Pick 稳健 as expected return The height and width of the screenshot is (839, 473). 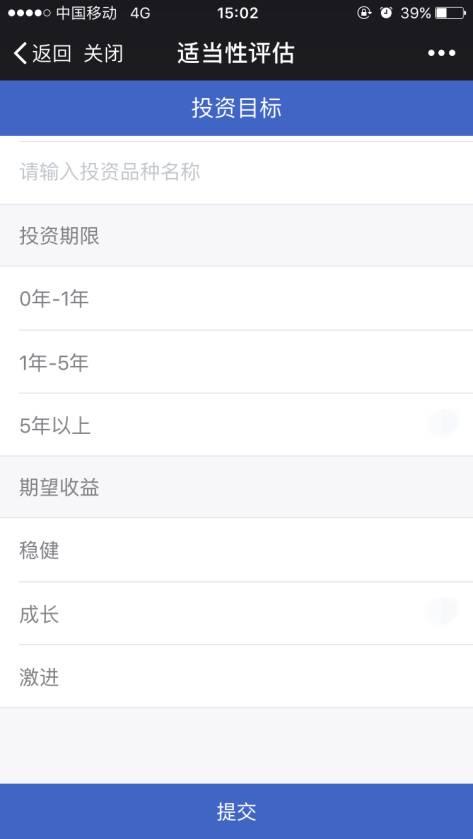pyautogui.click(x=236, y=550)
